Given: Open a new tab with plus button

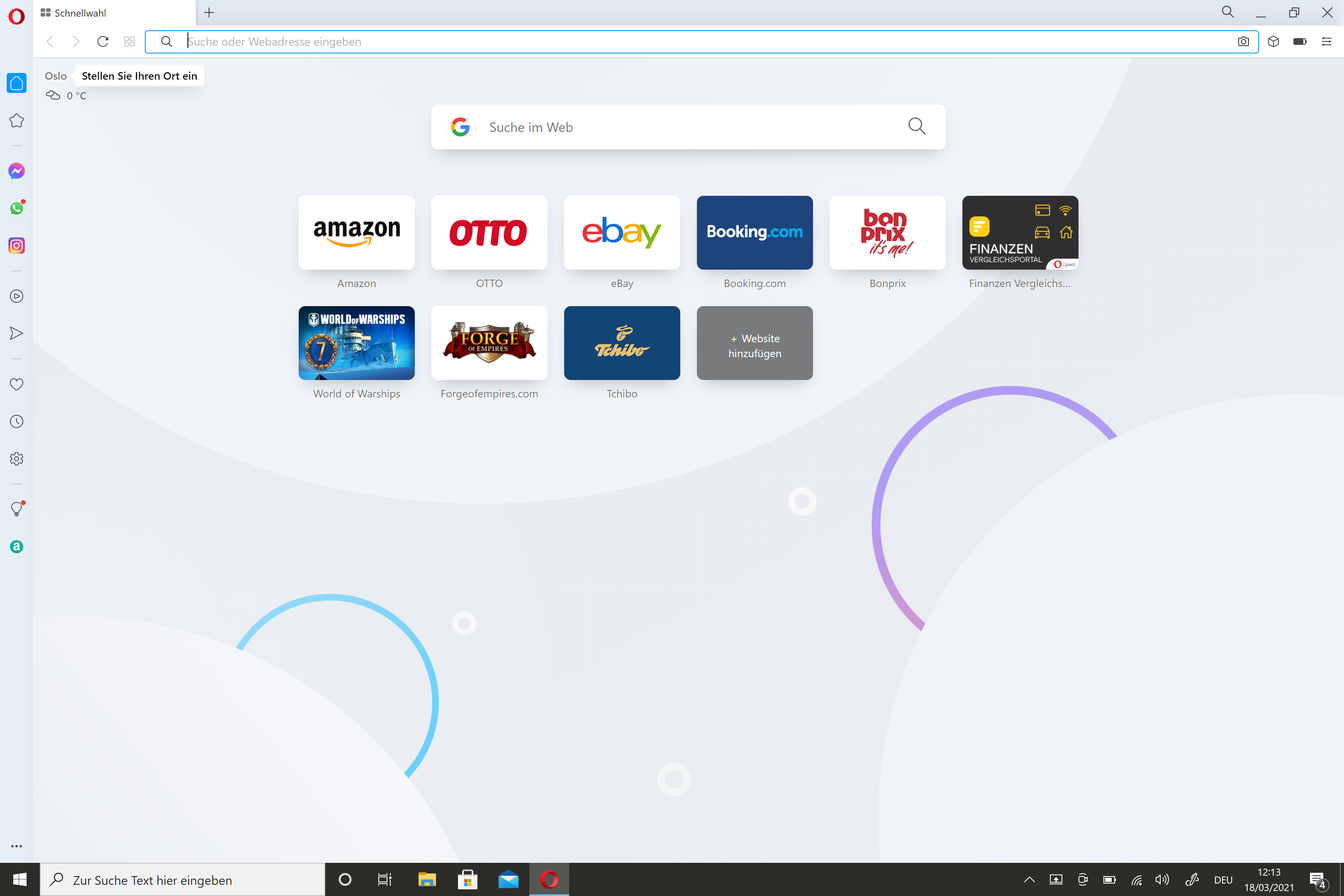Looking at the screenshot, I should (x=209, y=12).
